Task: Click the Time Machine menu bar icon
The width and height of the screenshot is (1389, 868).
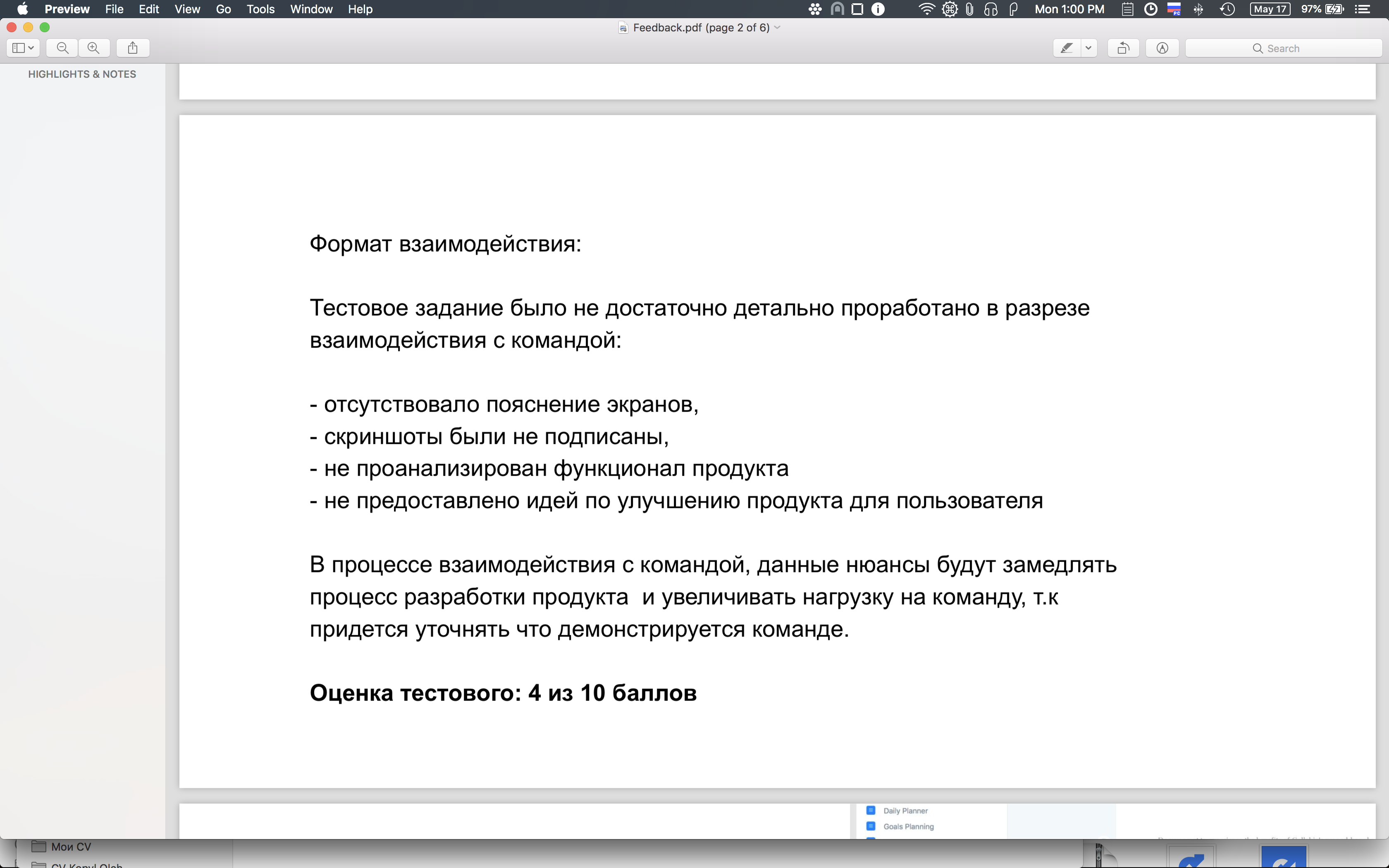Action: 1227,9
